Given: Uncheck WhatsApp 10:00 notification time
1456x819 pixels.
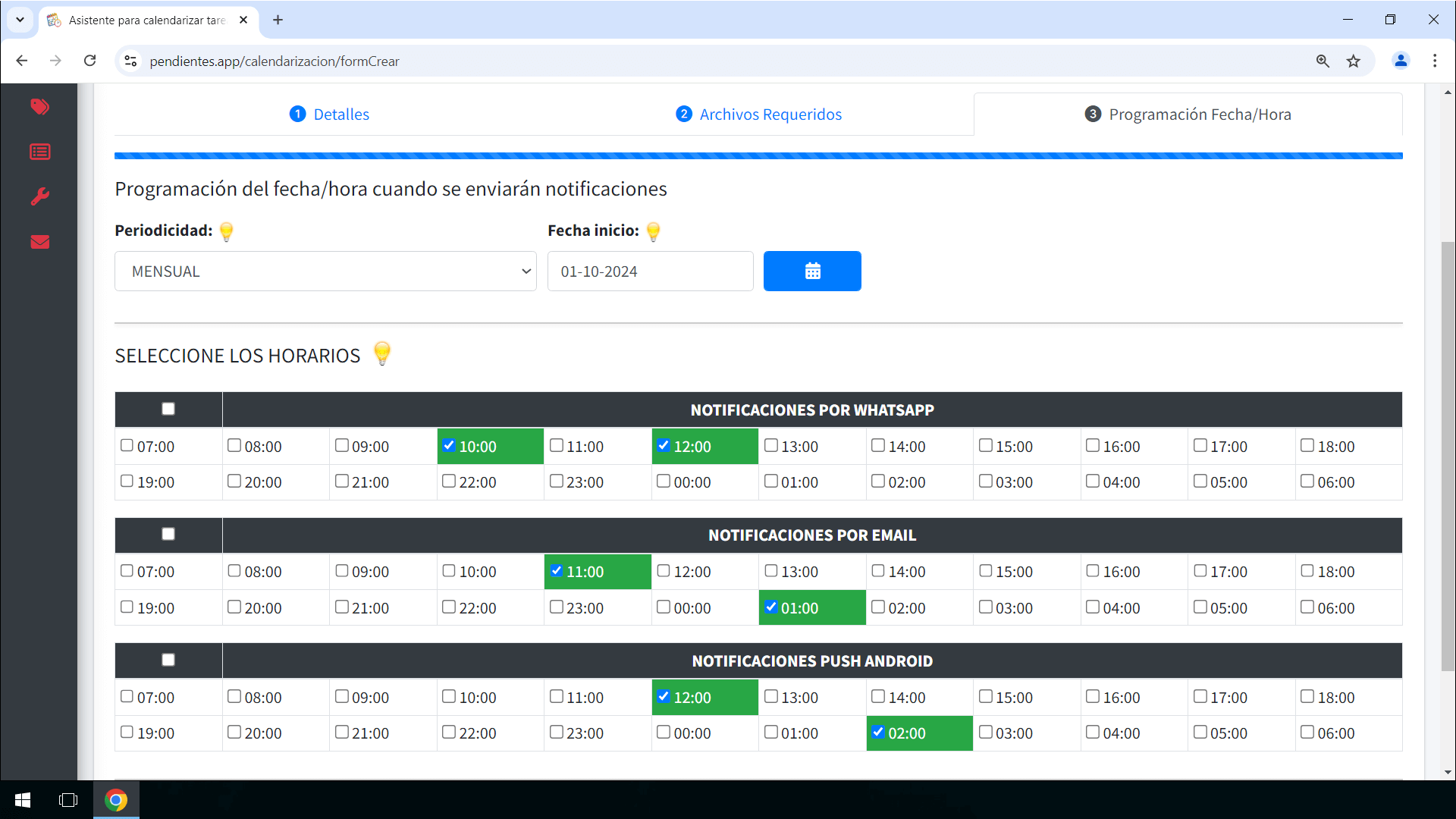Looking at the screenshot, I should click(449, 446).
